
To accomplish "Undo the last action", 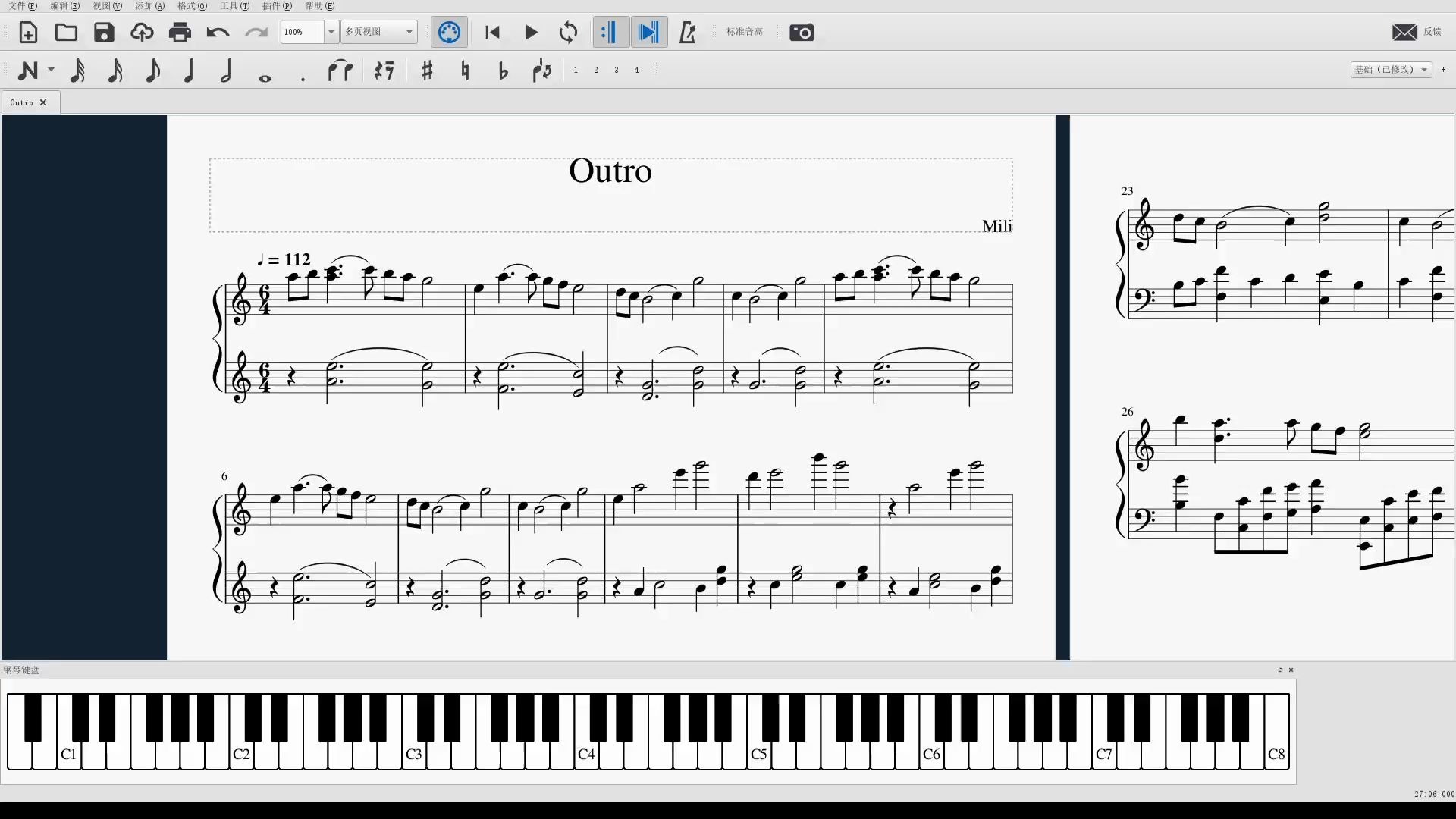I will pyautogui.click(x=218, y=33).
